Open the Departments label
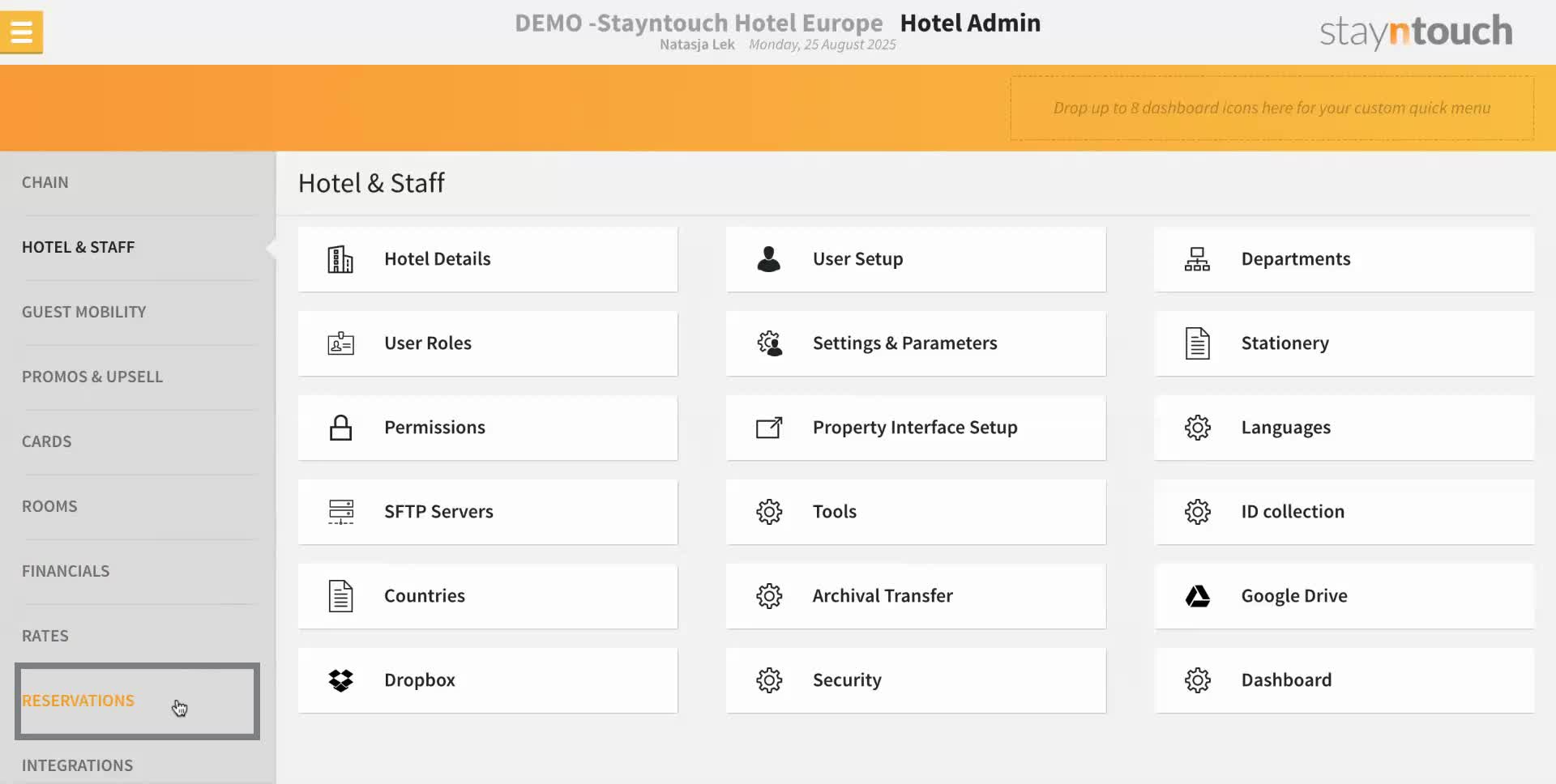The height and width of the screenshot is (784, 1556). tap(1296, 259)
